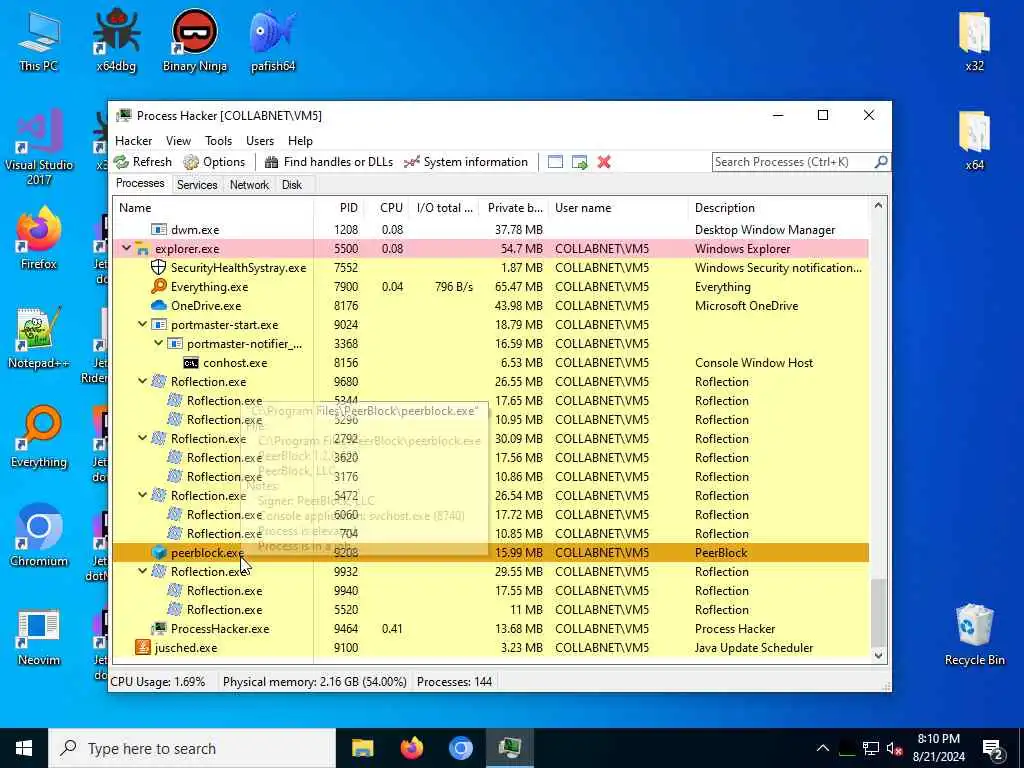
Task: Select the ProcessHacker.exe process icon
Action: pos(159,628)
